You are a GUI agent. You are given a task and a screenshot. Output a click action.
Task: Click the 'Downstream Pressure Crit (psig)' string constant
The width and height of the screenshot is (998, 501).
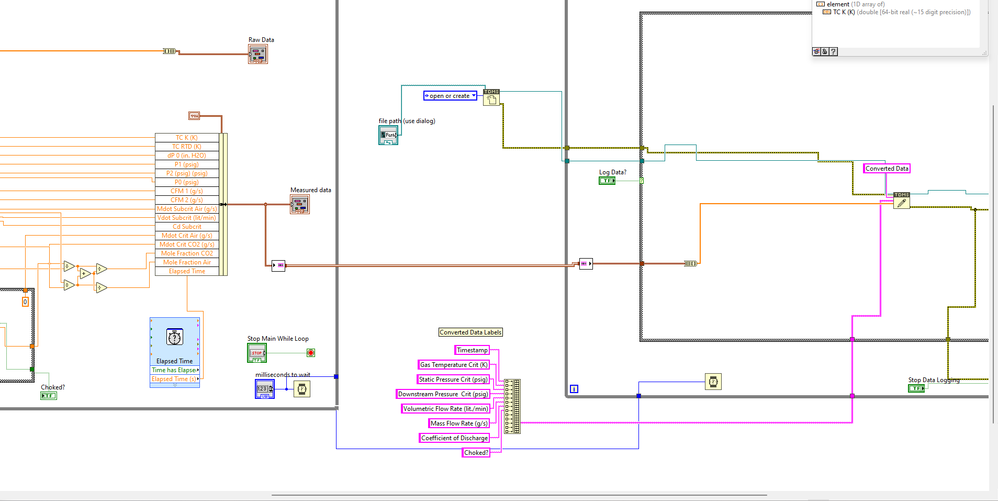click(443, 394)
